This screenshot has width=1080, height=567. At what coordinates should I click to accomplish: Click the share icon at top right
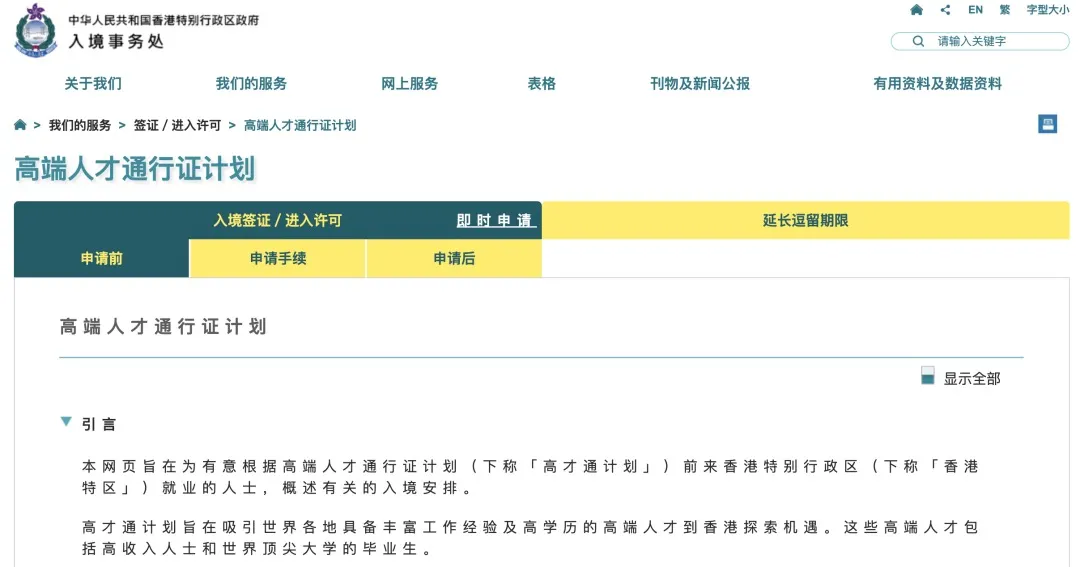coord(945,10)
